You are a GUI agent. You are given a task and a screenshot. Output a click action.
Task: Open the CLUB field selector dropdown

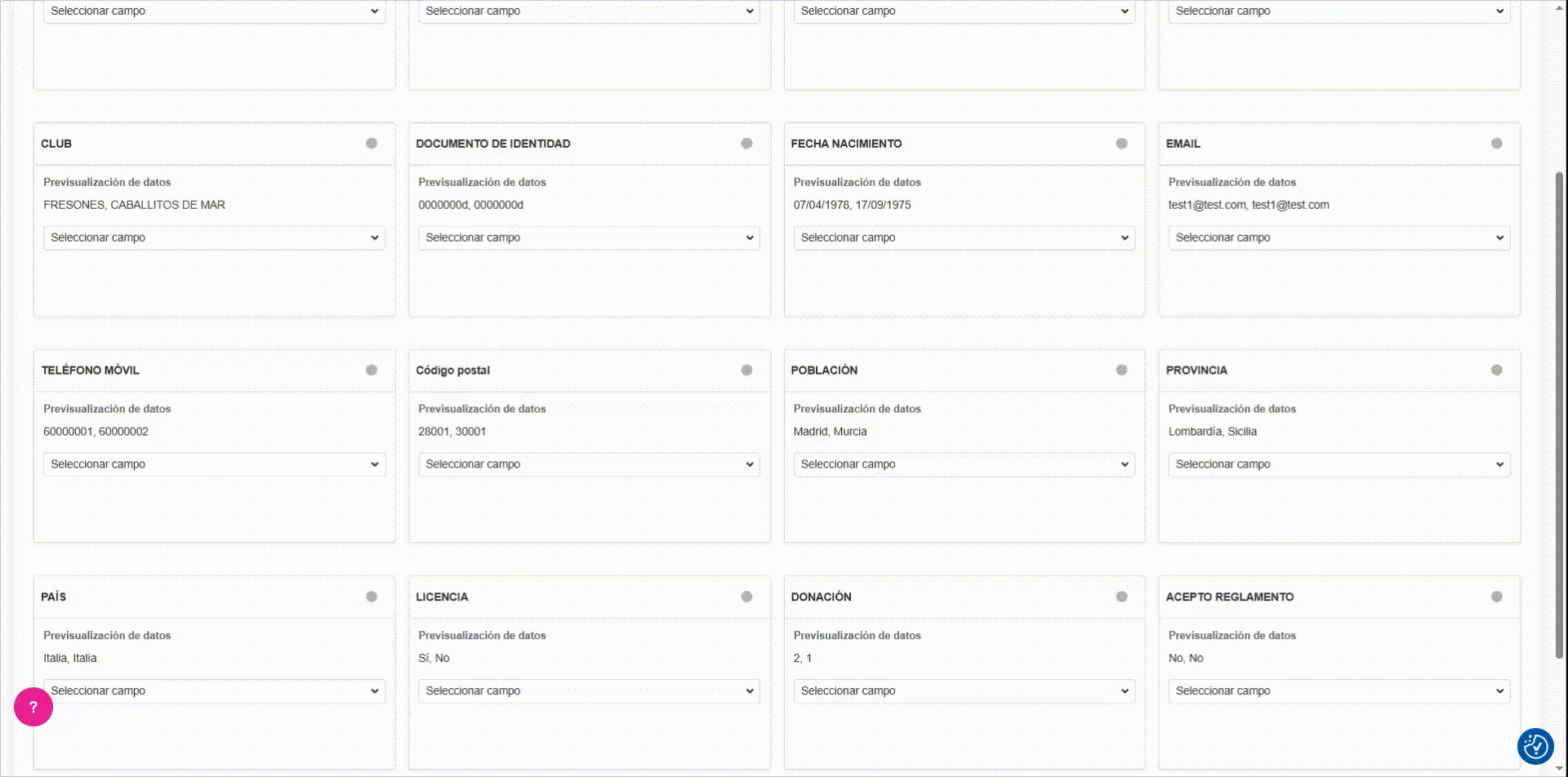pos(214,238)
